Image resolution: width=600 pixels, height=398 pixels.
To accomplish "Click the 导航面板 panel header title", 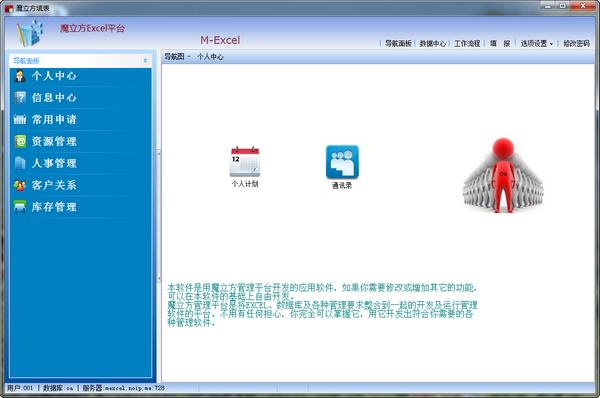I will click(26, 60).
